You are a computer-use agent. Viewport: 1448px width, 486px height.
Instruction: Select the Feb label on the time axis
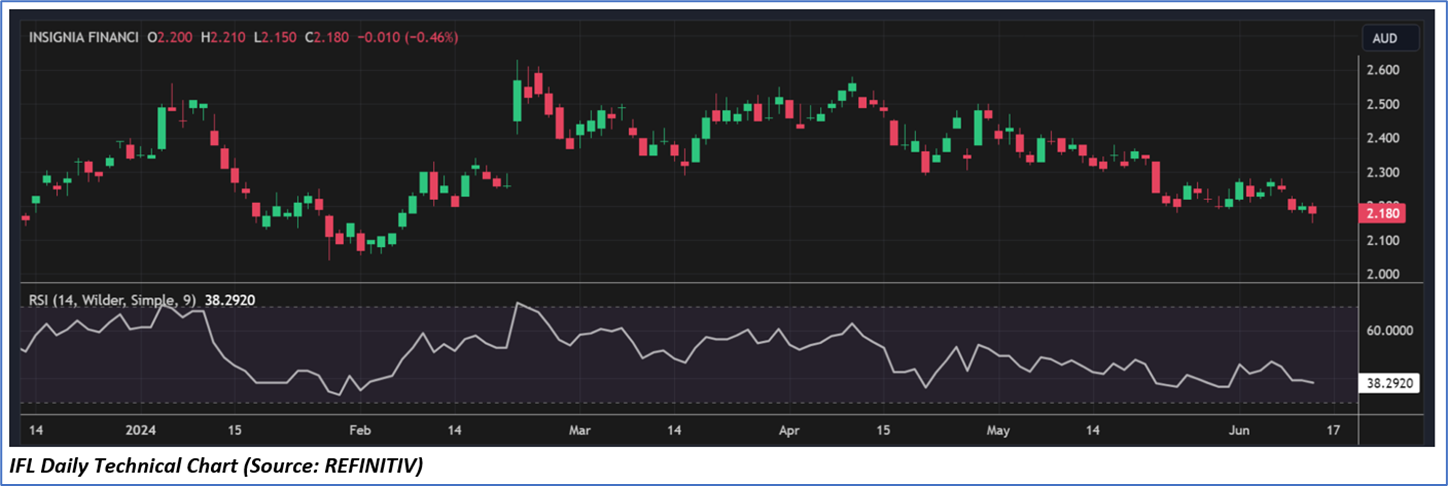(x=360, y=430)
